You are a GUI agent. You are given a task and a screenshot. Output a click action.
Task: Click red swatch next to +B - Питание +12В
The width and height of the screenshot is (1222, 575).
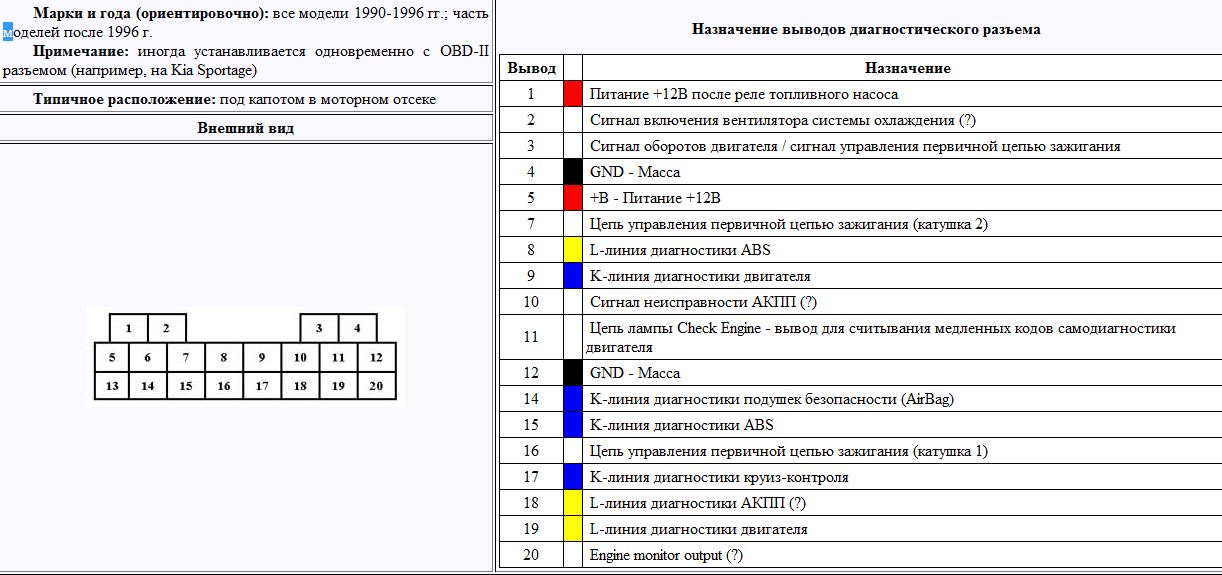(573, 198)
